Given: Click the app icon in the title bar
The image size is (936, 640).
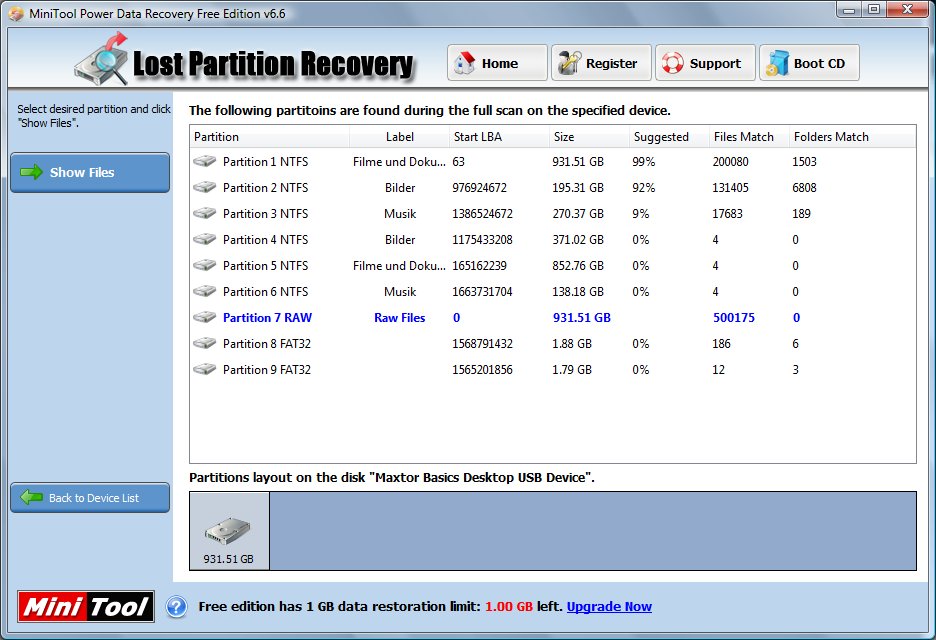Looking at the screenshot, I should pos(16,13).
